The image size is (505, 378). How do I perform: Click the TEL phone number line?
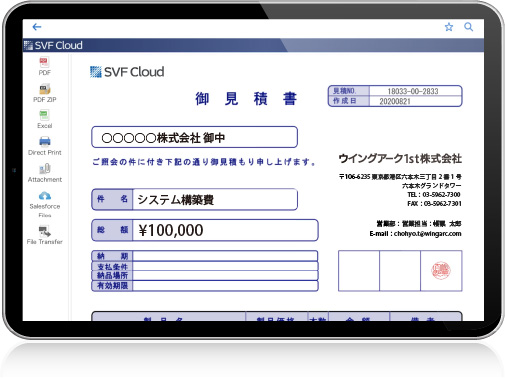[x=434, y=195]
